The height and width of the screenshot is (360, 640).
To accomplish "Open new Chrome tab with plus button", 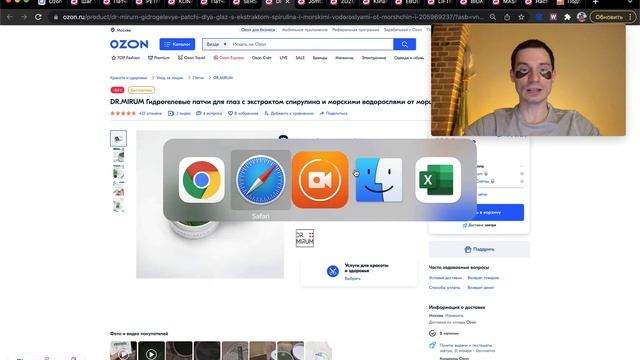I will coord(596,2).
